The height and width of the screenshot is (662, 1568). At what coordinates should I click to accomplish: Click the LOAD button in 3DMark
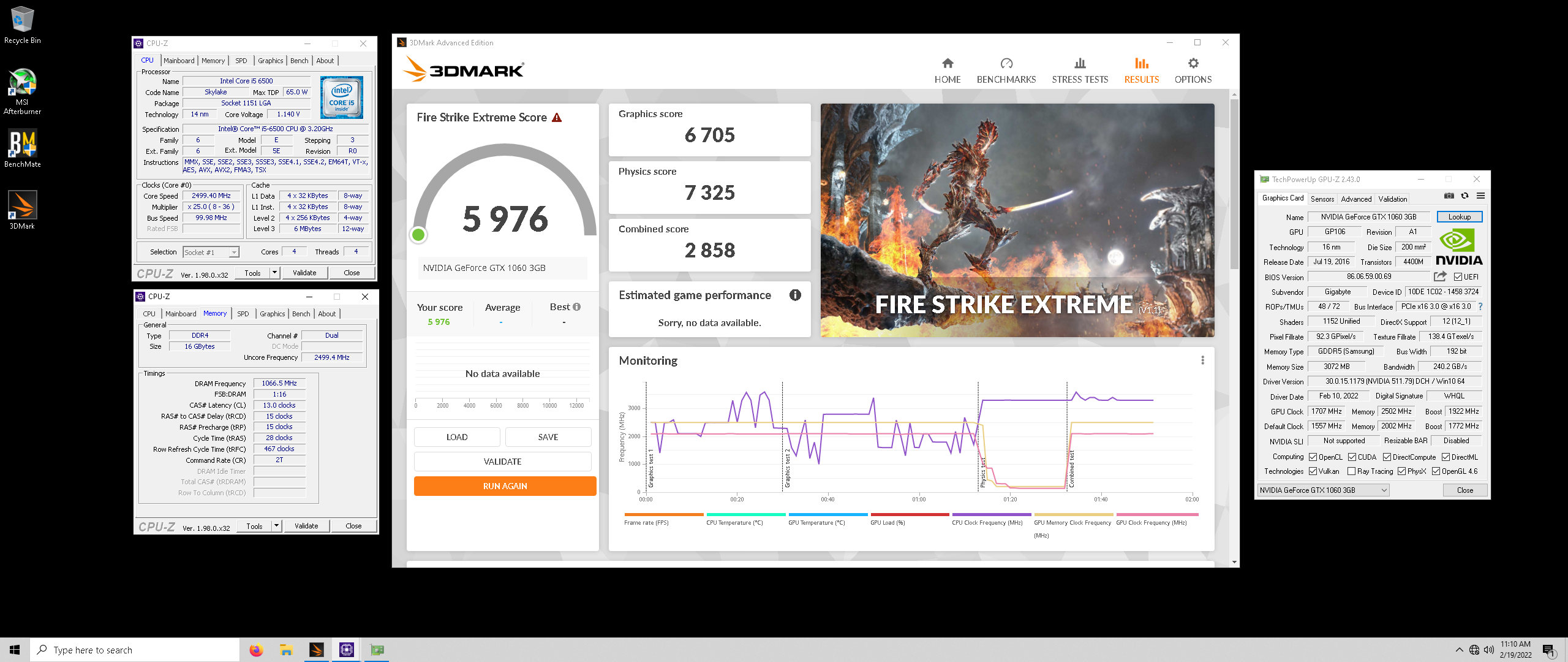[457, 437]
